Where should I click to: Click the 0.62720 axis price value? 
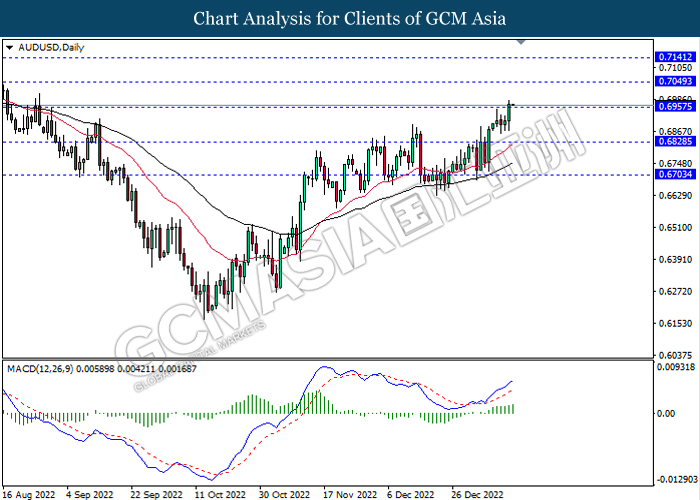[675, 292]
